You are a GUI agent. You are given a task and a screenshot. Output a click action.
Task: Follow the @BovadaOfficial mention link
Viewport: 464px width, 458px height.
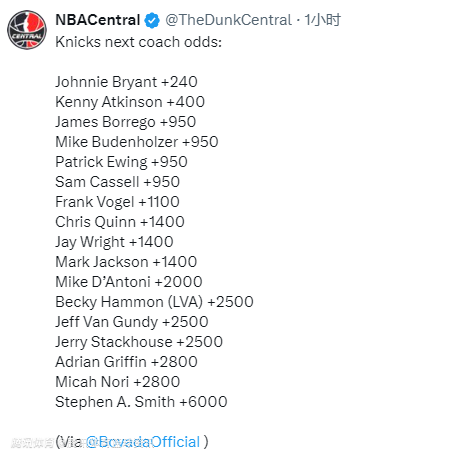(143, 442)
